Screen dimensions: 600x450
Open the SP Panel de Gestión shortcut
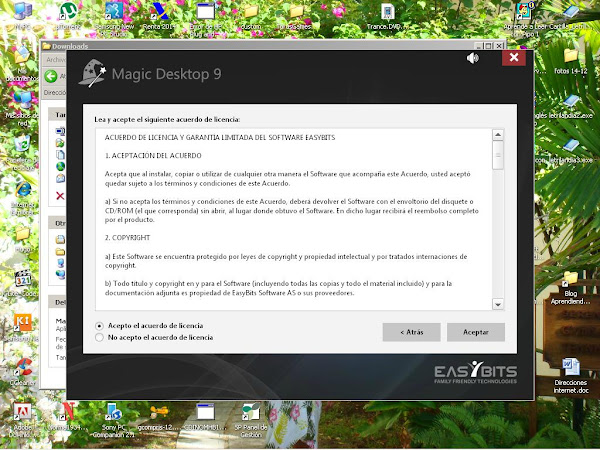pyautogui.click(x=251, y=419)
